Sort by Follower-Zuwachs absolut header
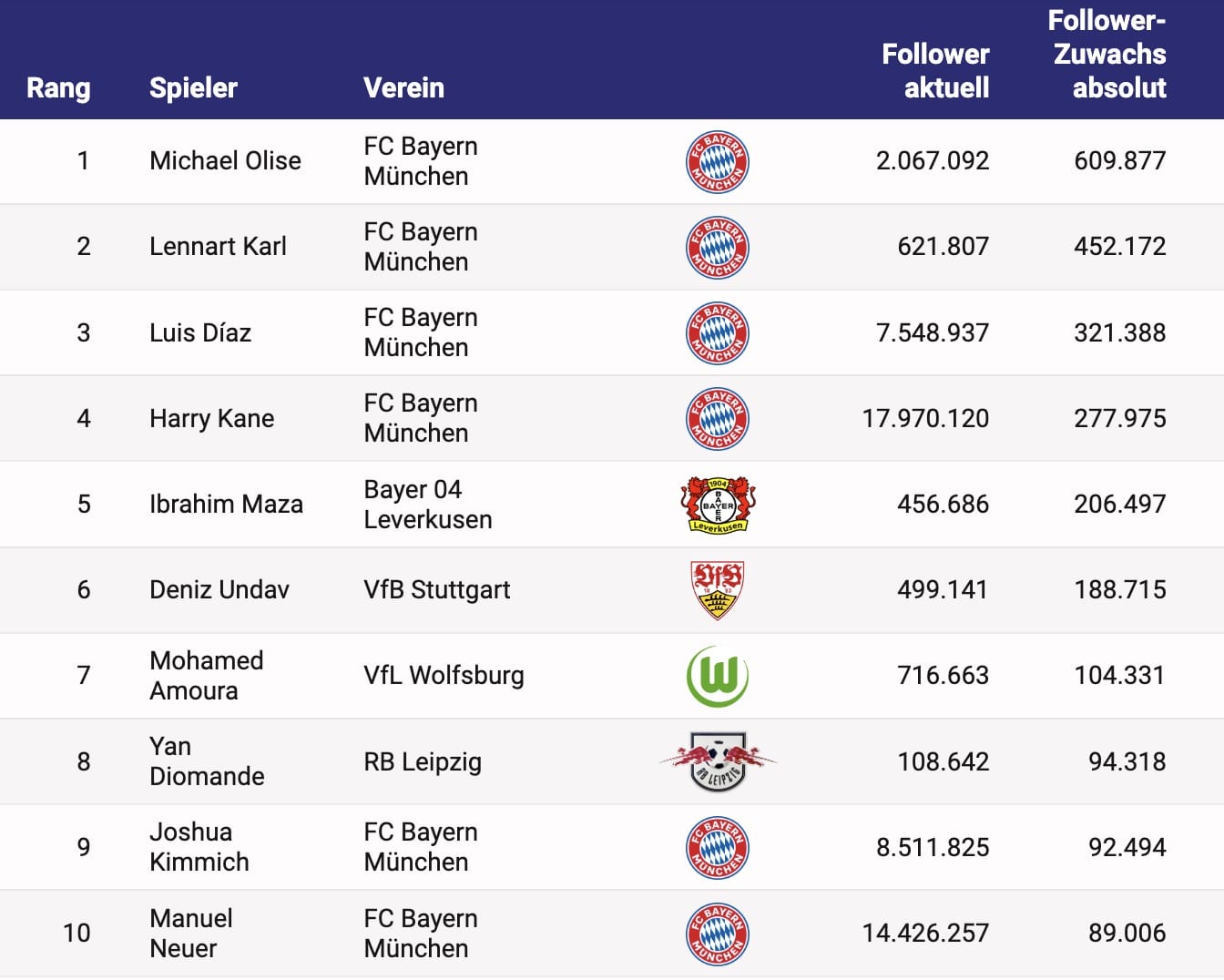 [x=1108, y=55]
